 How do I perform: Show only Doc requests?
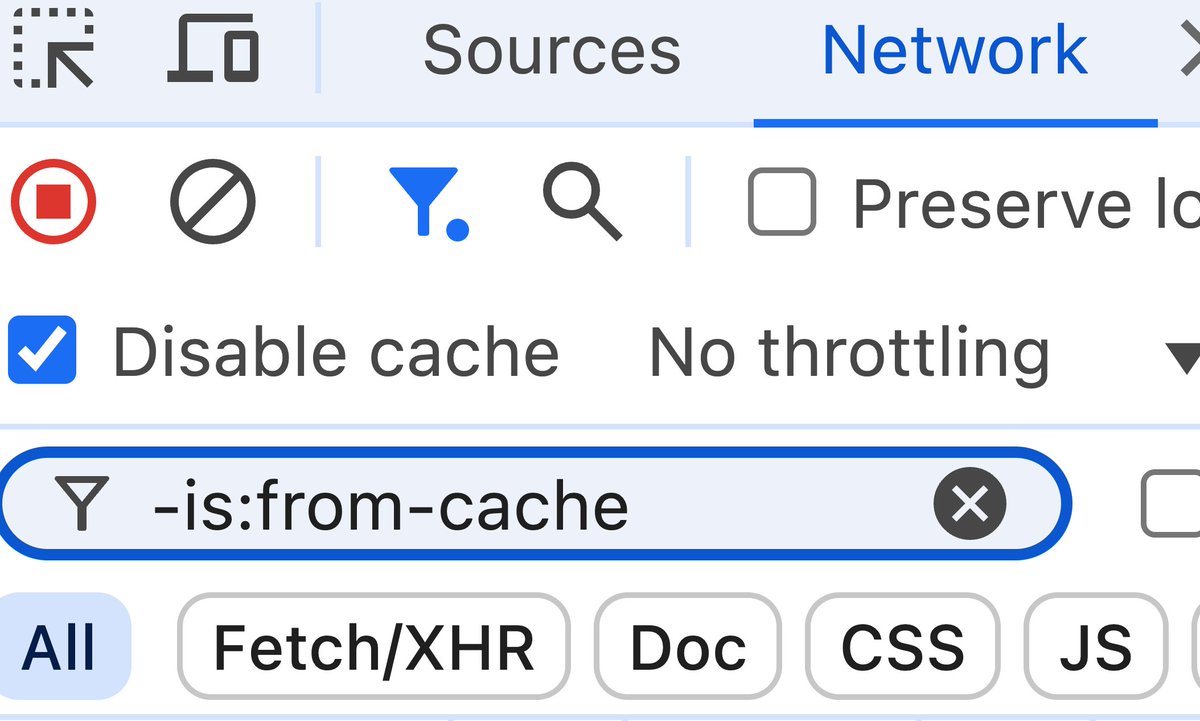coord(688,647)
